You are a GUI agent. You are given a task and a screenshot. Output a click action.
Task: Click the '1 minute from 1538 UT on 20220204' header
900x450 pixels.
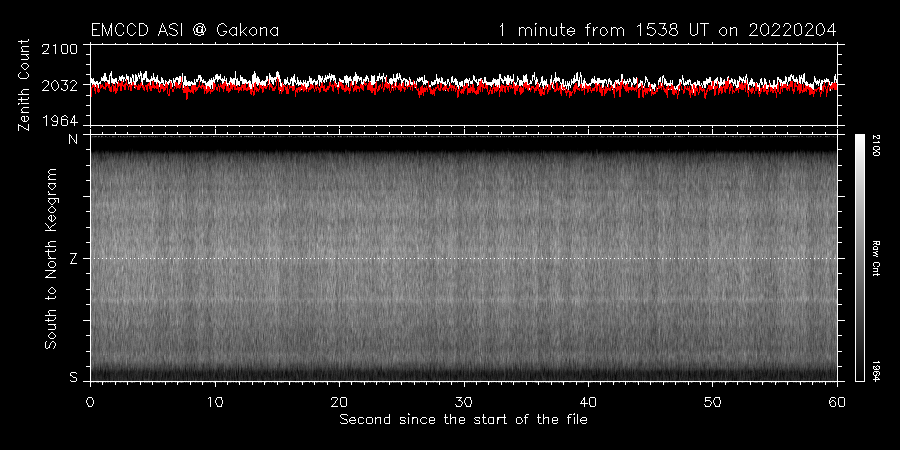click(667, 30)
